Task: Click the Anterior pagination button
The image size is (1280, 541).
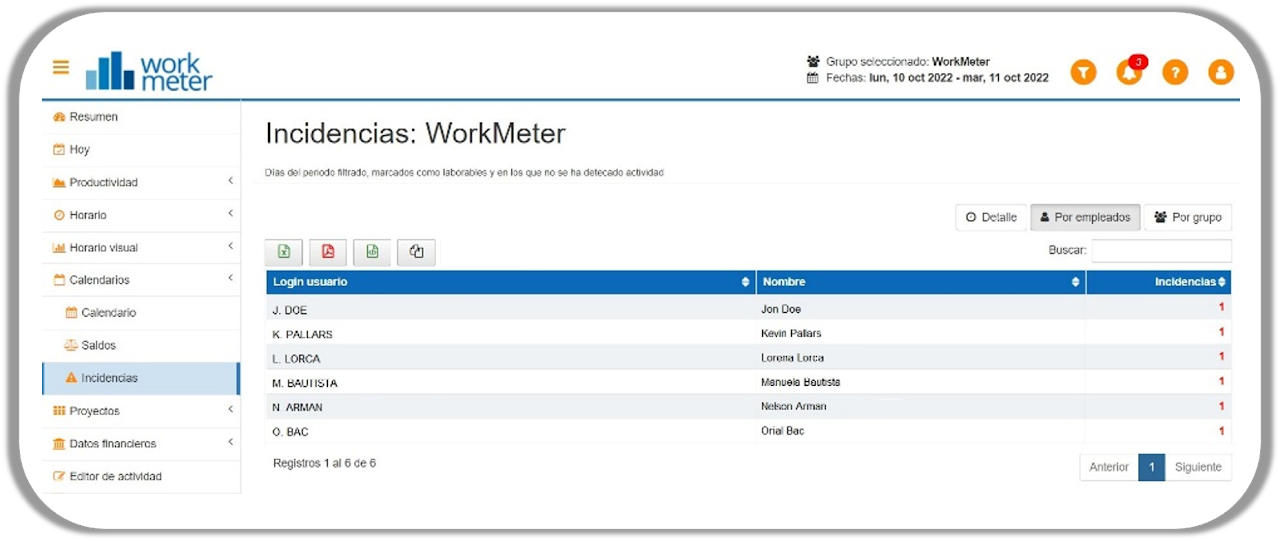Action: pyautogui.click(x=1109, y=467)
